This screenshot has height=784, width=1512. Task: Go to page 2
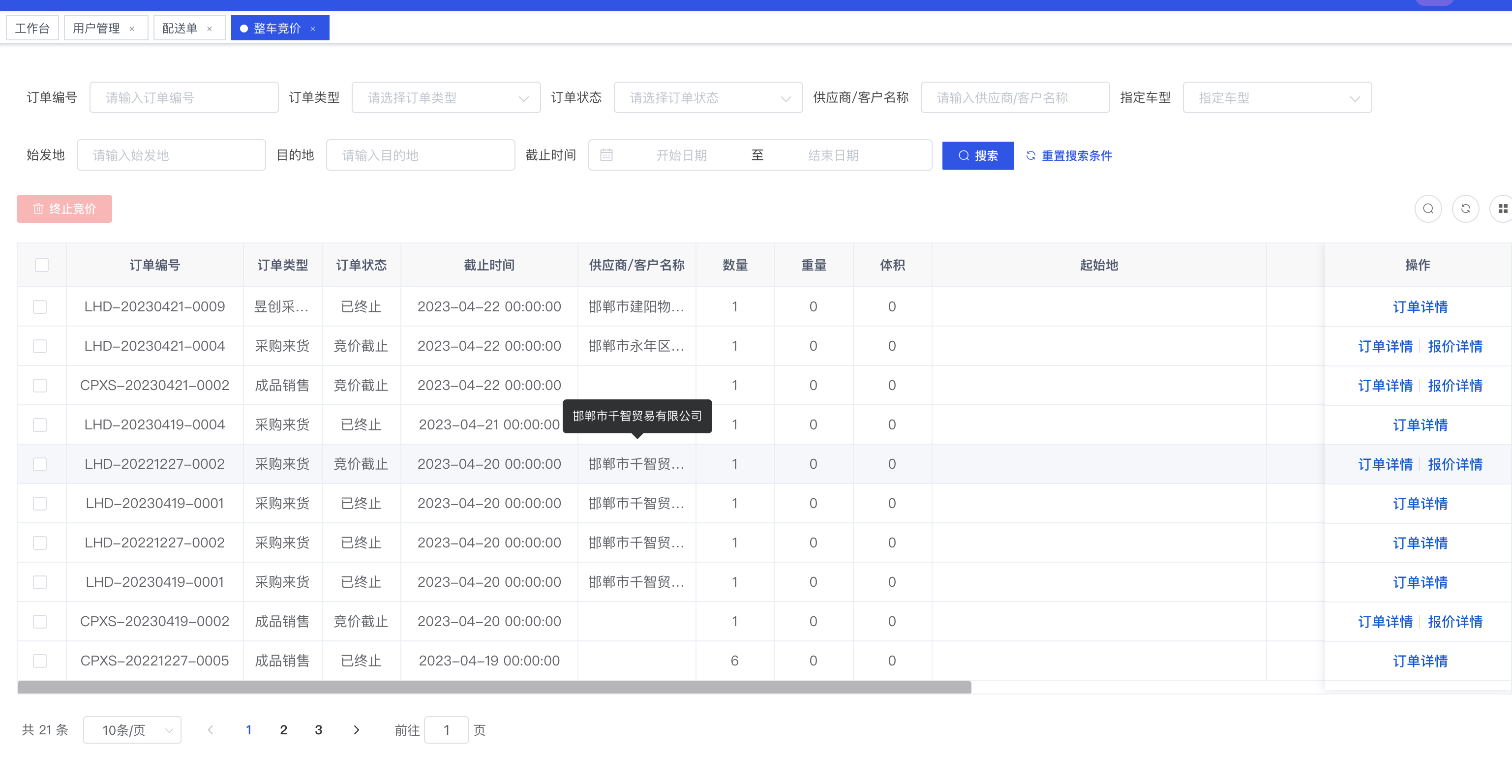283,729
